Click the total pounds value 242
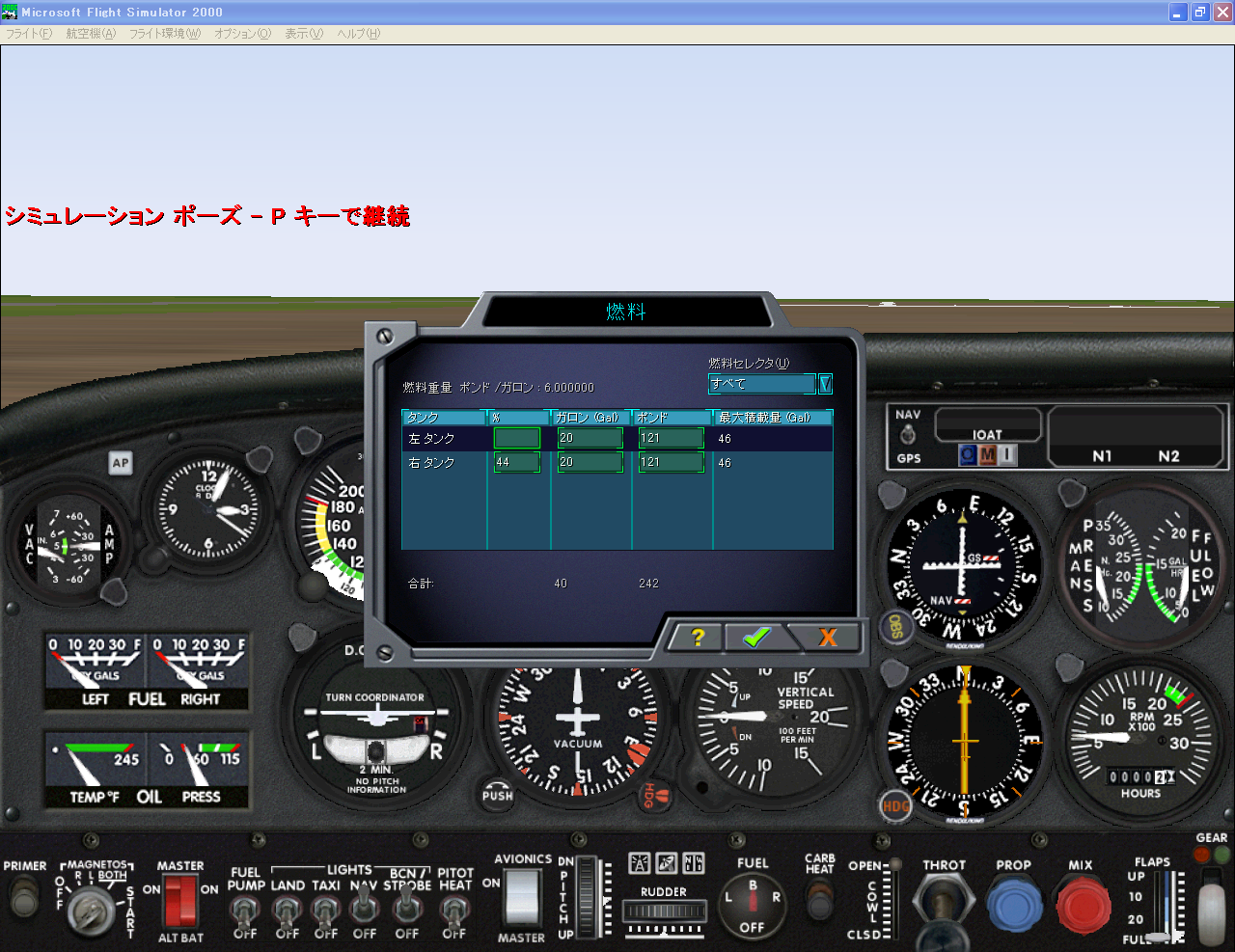The width and height of the screenshot is (1235, 952). tap(648, 584)
